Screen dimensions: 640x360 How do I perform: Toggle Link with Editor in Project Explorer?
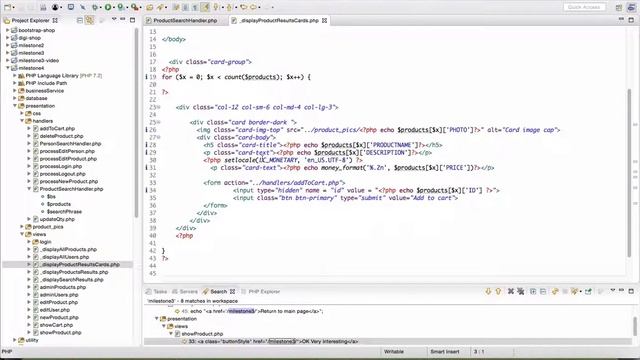click(89, 20)
